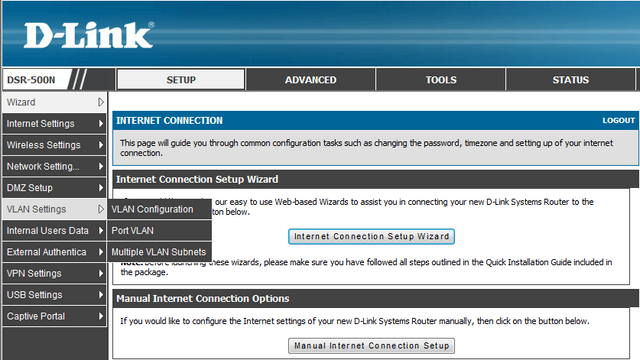This screenshot has width=640, height=360.
Task: Expand the Wireless Settings submenu arrow
Action: [101, 145]
